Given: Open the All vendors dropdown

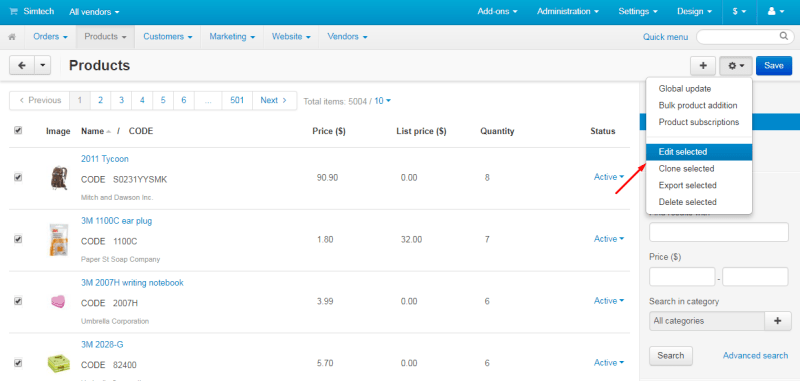Looking at the screenshot, I should tap(94, 11).
